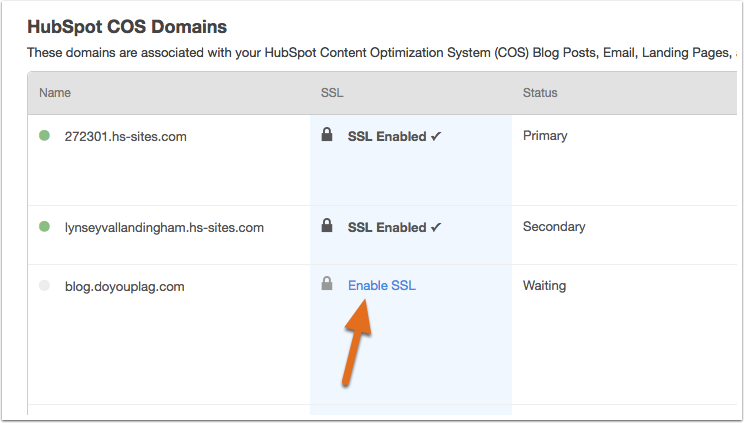Select the blog.doyouplag.com domain name
The height and width of the screenshot is (423, 744).
click(x=125, y=287)
